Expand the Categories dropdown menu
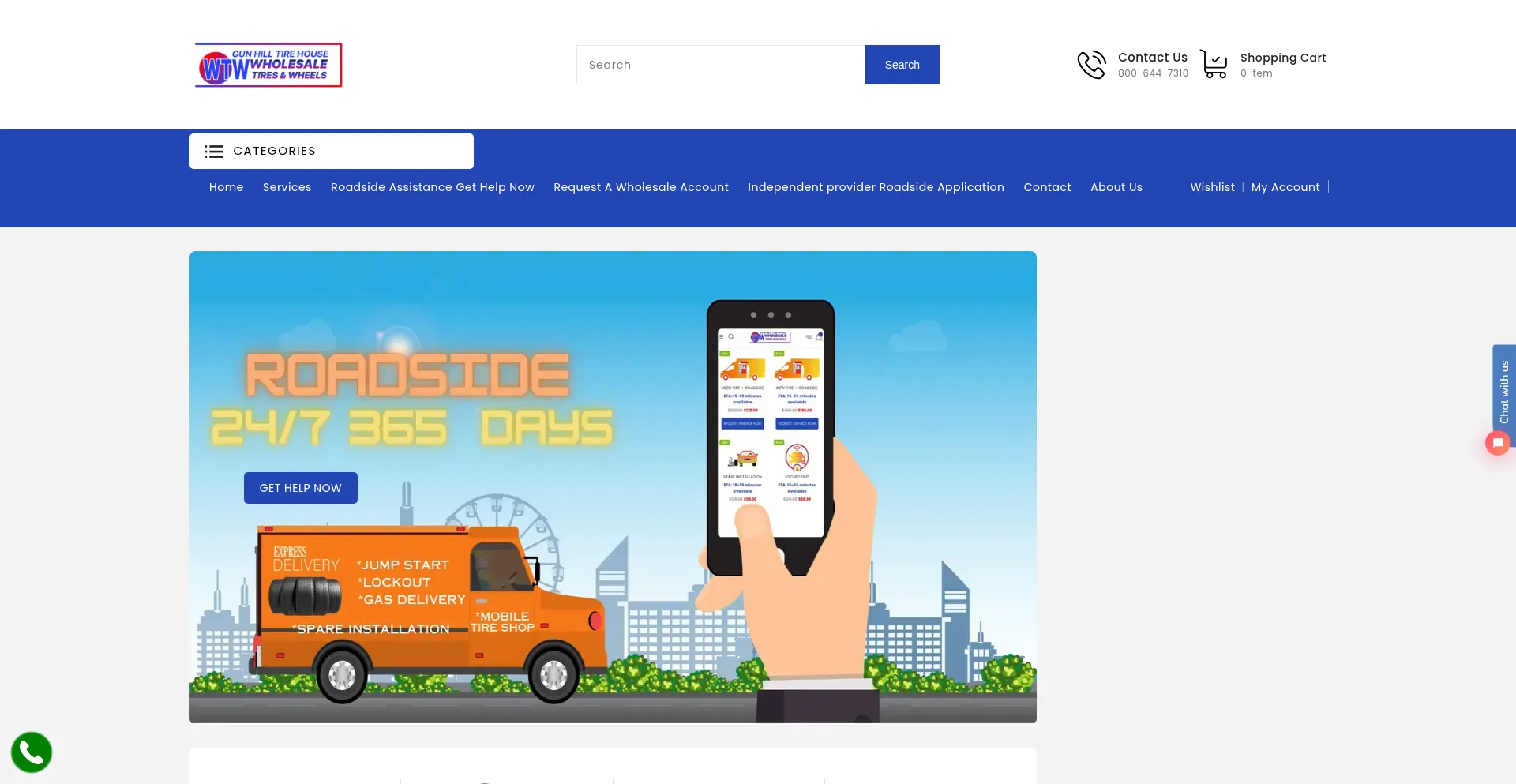 (x=332, y=151)
